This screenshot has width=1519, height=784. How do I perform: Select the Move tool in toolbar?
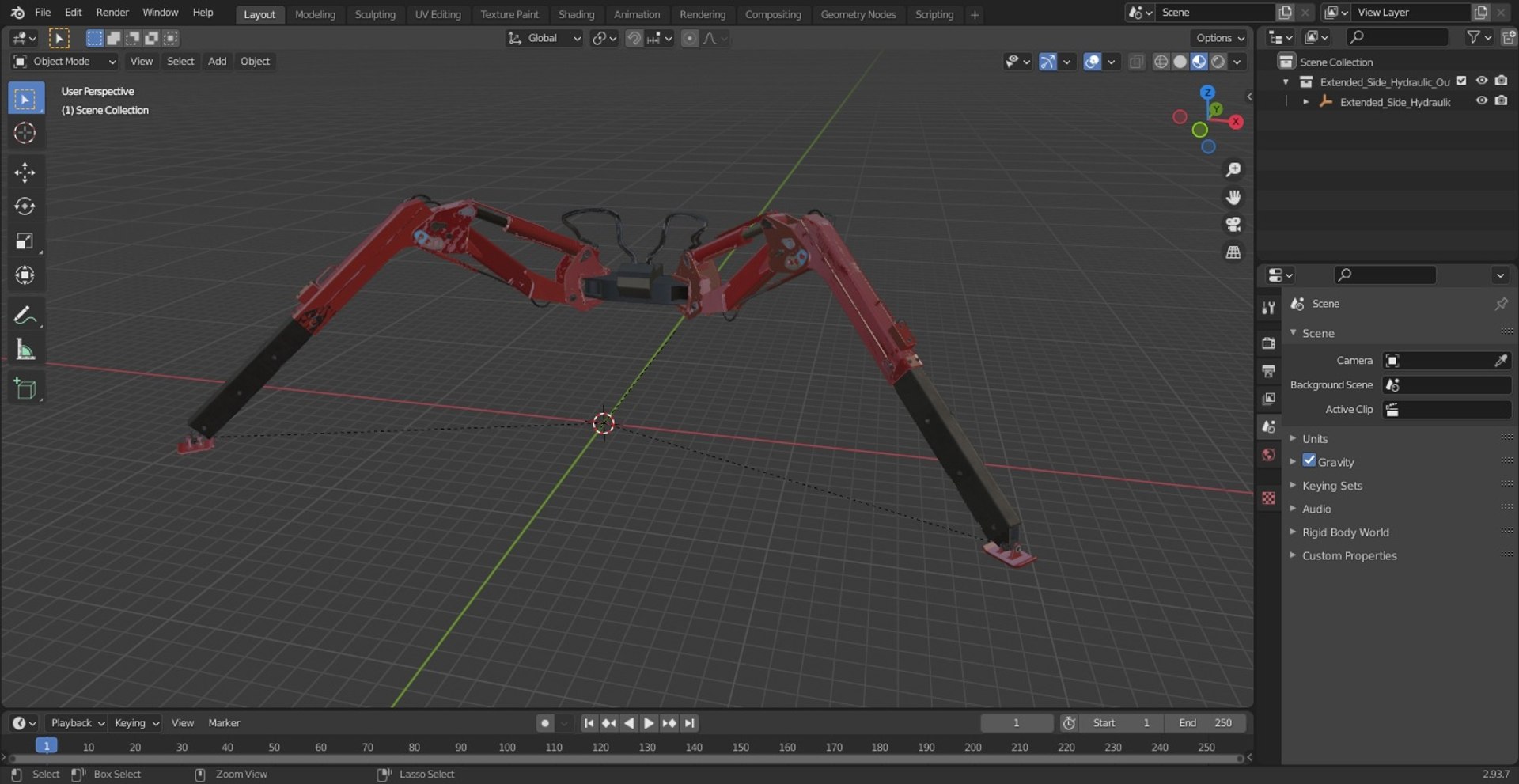tap(25, 172)
